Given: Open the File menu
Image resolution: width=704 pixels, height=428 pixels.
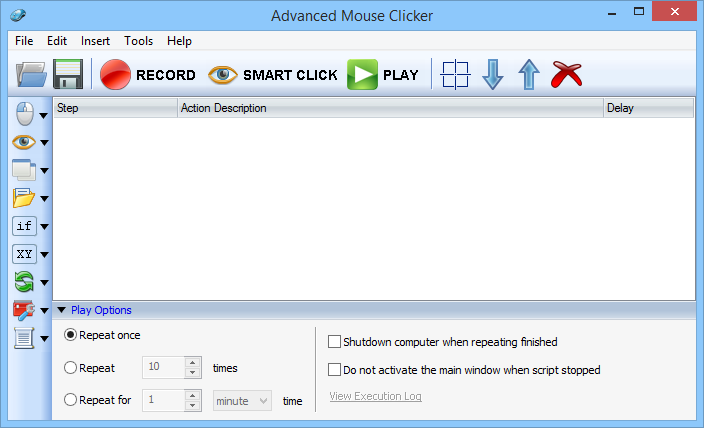Looking at the screenshot, I should pos(24,41).
